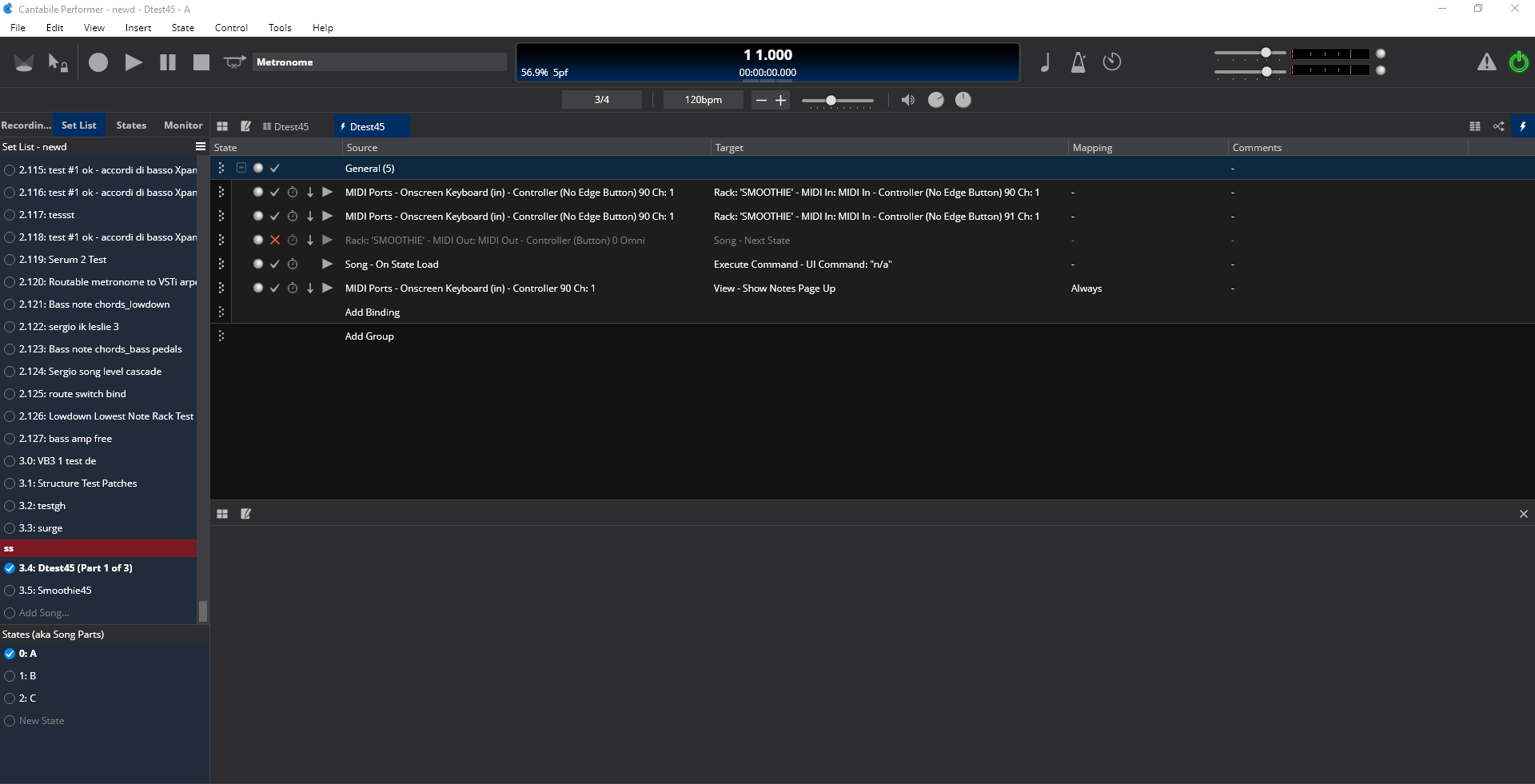Click the green power engine button

(1518, 62)
